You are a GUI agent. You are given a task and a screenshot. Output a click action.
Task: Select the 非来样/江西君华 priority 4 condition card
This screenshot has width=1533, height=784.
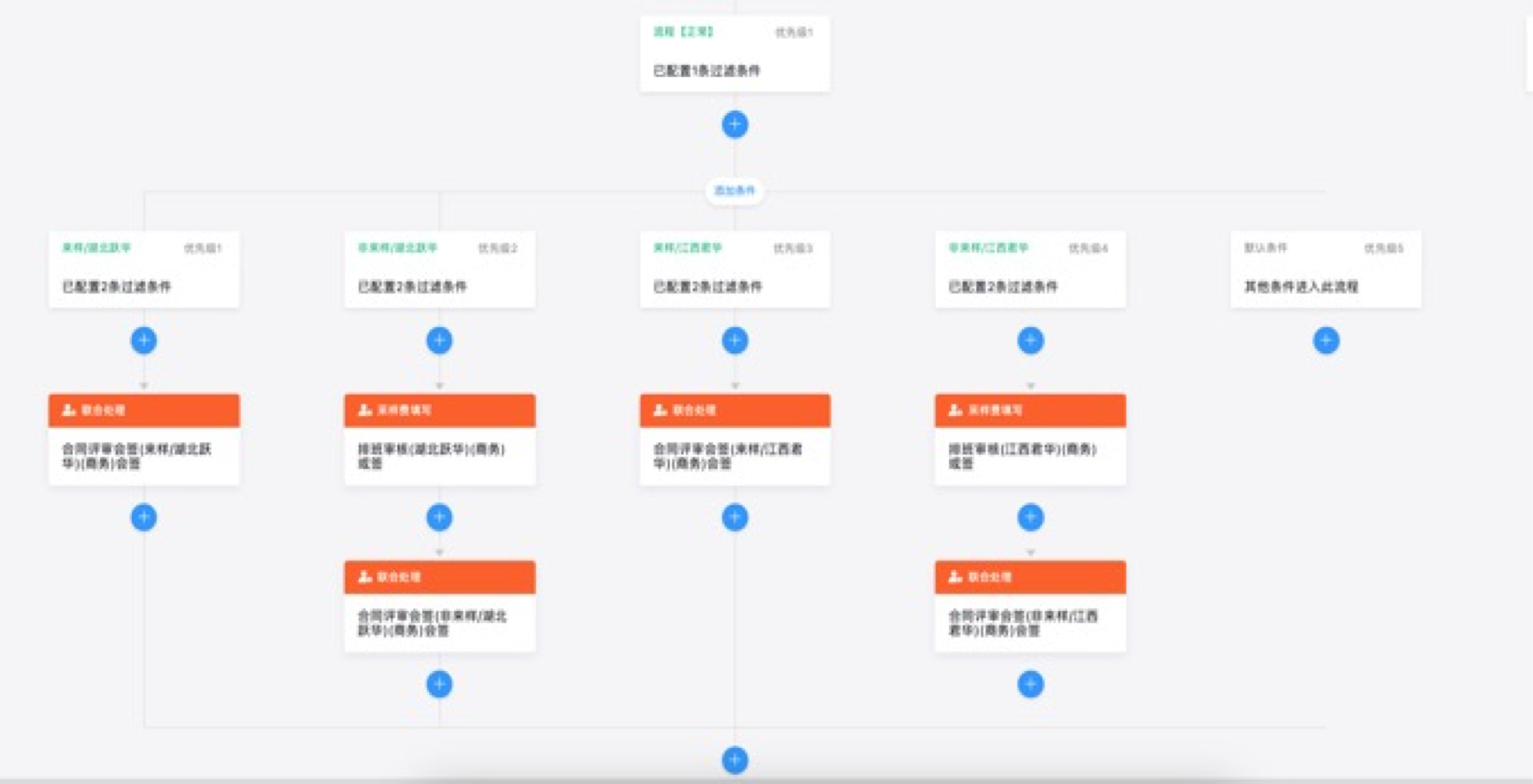[1030, 270]
